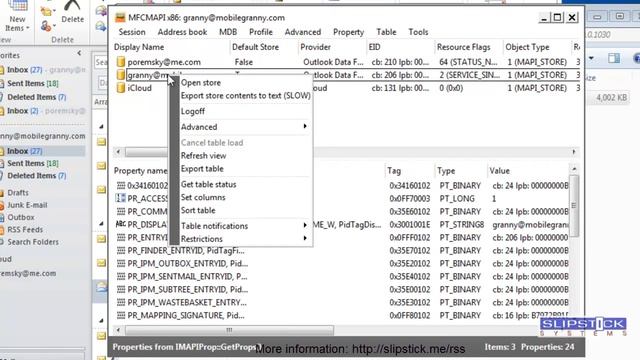Select Export store contents to text (SLOW)
Image resolution: width=640 pixels, height=360 pixels.
(x=245, y=96)
